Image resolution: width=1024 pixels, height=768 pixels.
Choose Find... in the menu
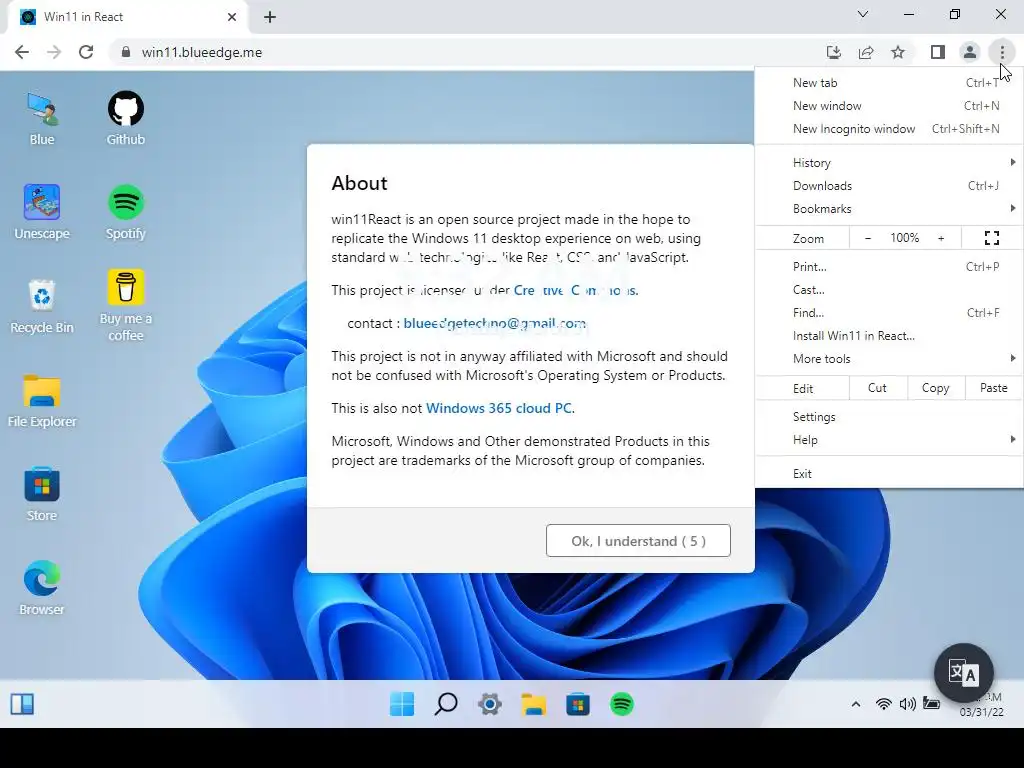[889, 313]
